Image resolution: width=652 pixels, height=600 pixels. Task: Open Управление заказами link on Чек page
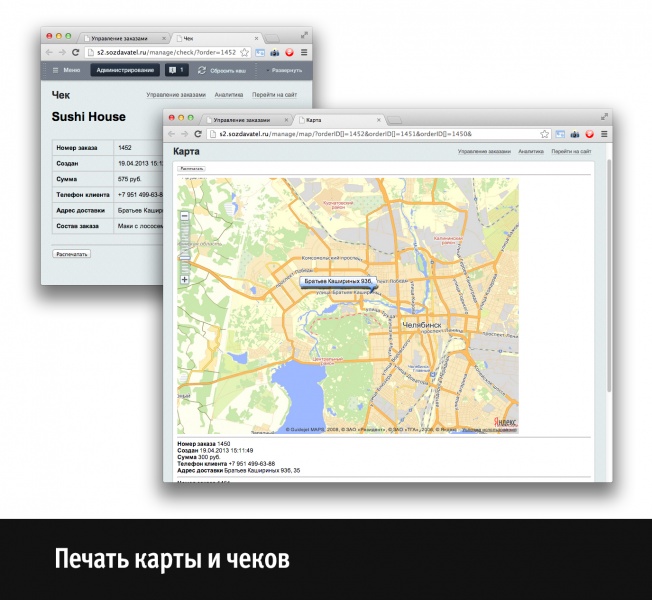point(176,95)
